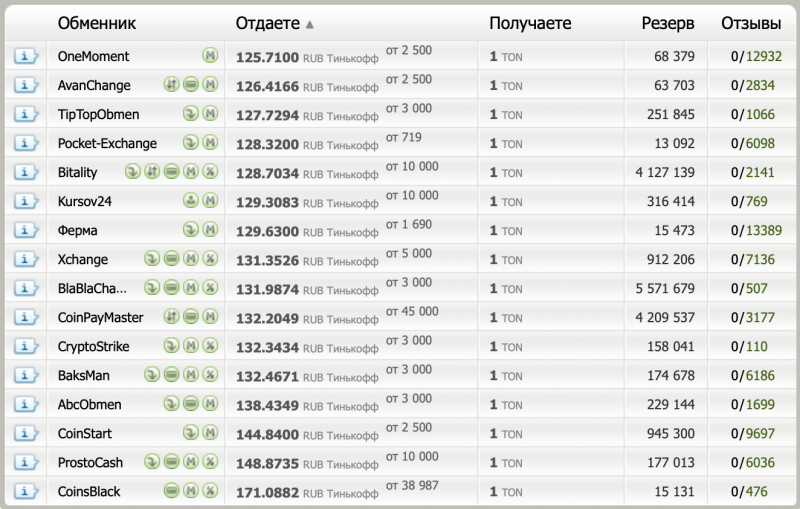
Task: Click minimum amount от 45 000
Action: click(412, 312)
